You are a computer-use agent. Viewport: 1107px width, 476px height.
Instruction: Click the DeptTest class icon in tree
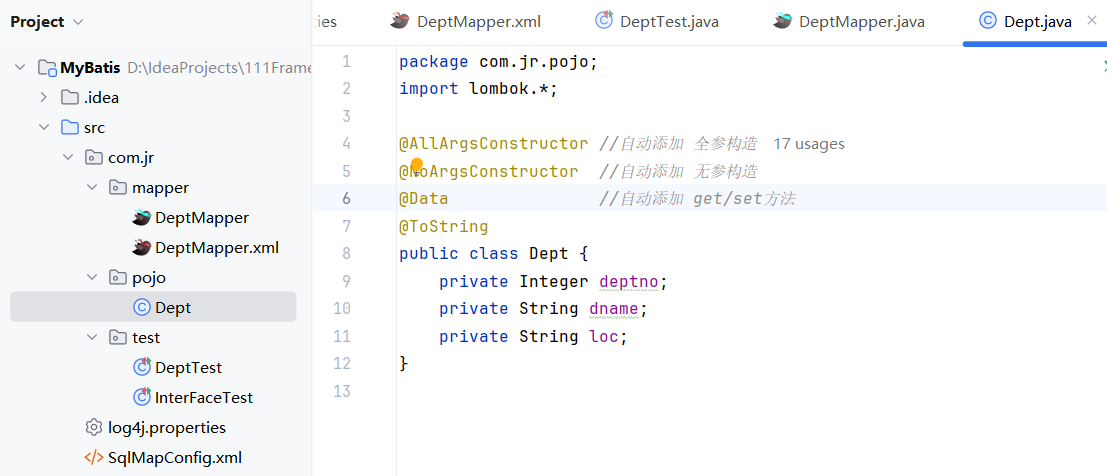[142, 367]
